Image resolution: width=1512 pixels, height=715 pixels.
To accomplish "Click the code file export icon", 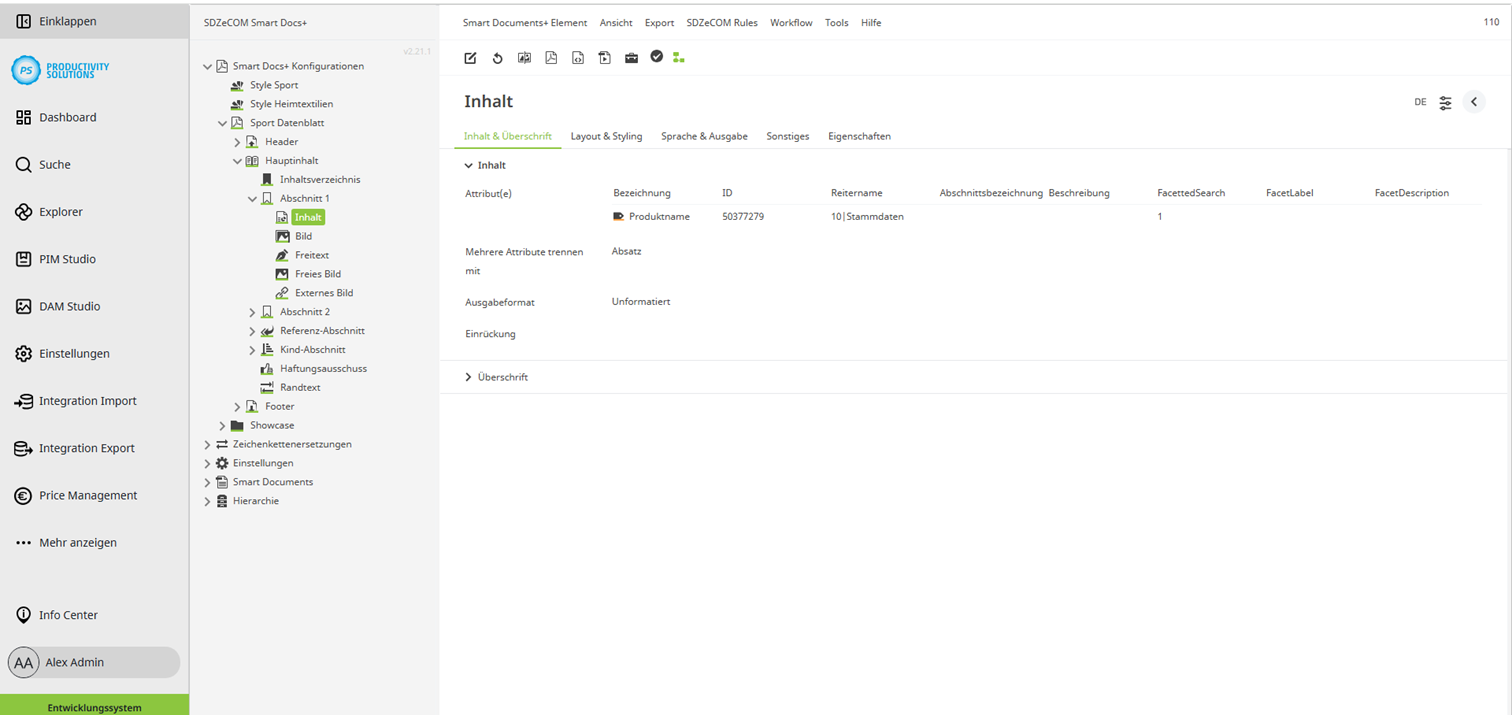I will 578,57.
